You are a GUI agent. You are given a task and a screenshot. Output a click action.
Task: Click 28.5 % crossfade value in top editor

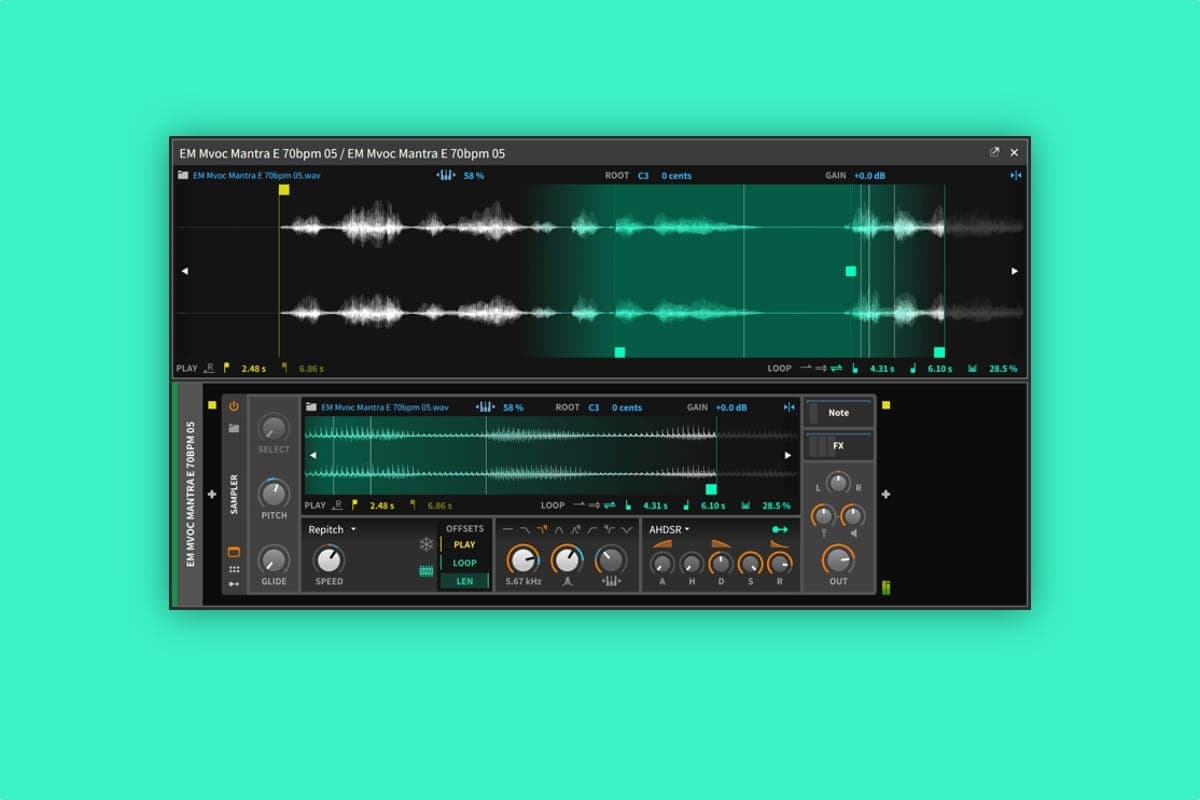[x=1003, y=368]
